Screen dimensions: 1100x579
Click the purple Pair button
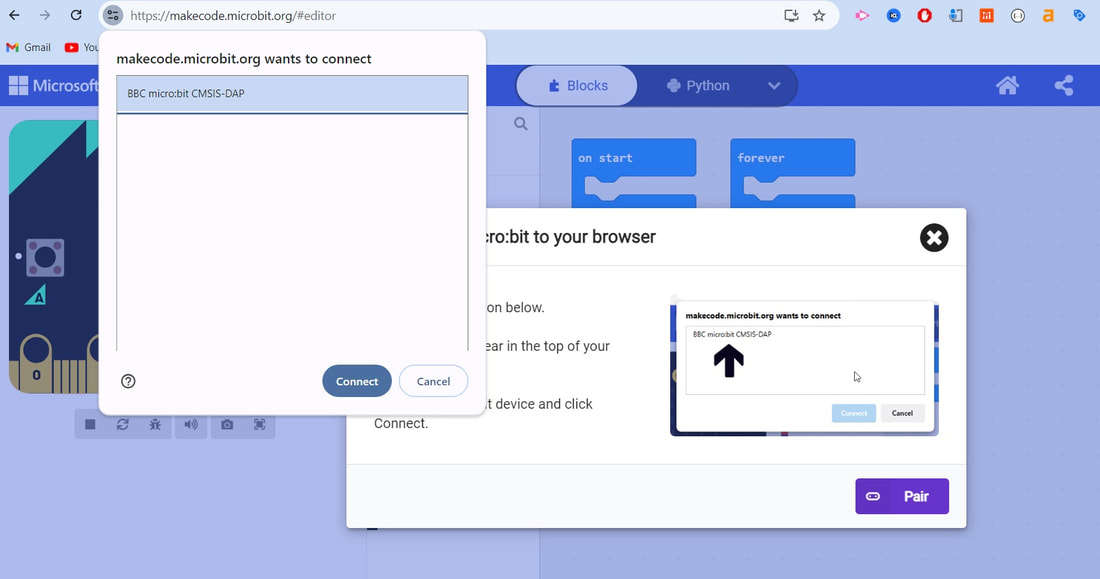tap(901, 496)
